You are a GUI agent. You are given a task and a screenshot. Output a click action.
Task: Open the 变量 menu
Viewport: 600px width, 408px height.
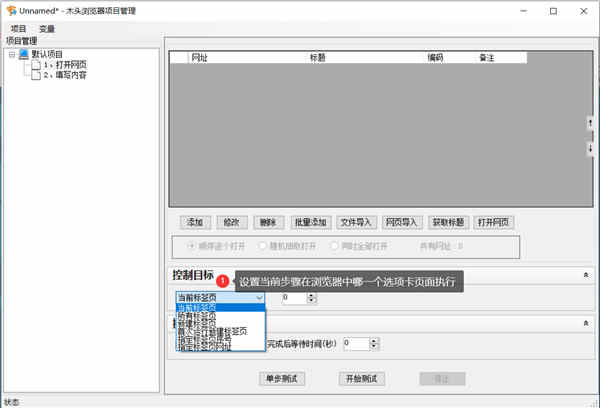click(47, 29)
